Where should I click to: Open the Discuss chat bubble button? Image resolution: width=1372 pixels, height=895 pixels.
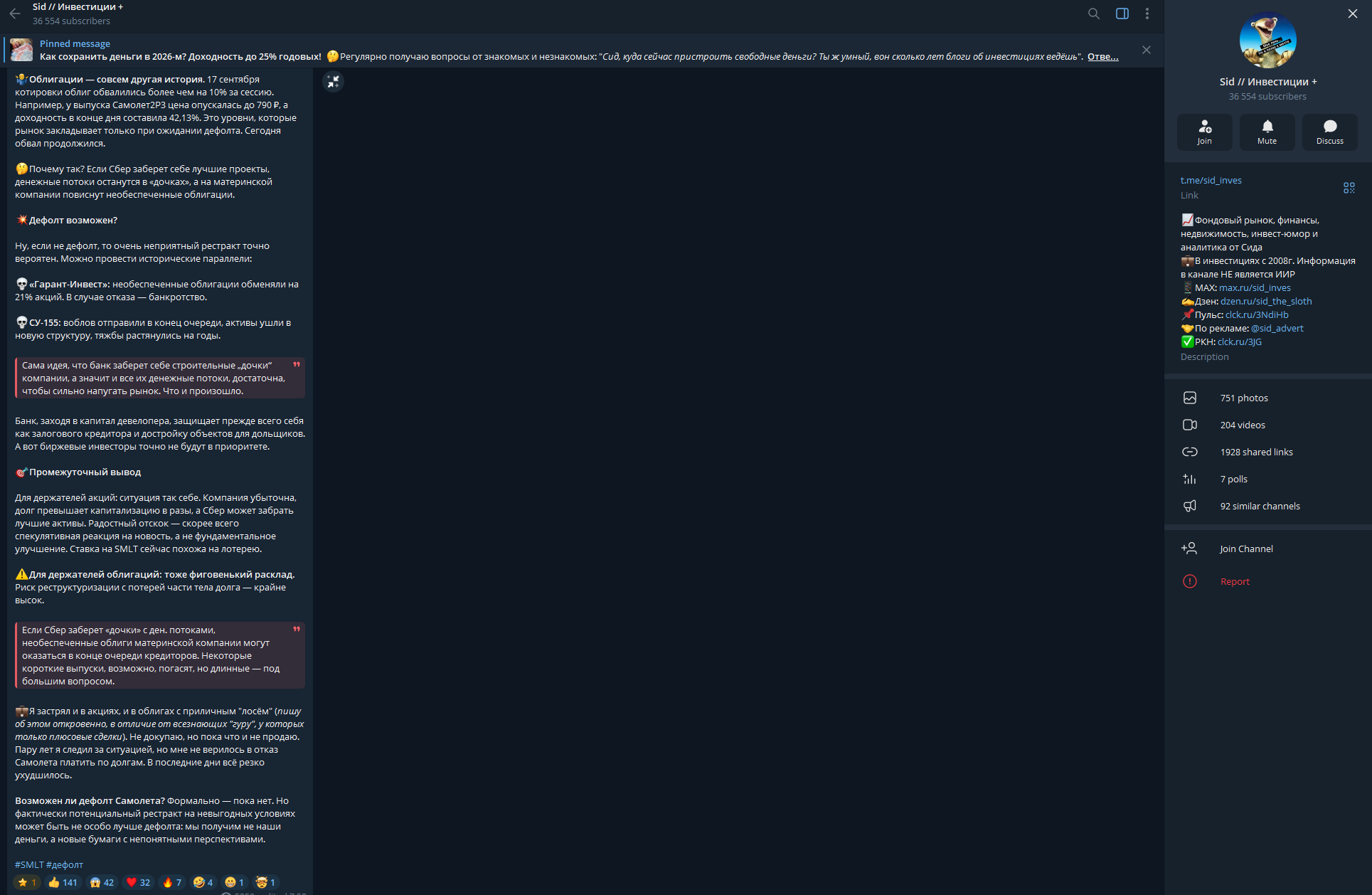1329,132
